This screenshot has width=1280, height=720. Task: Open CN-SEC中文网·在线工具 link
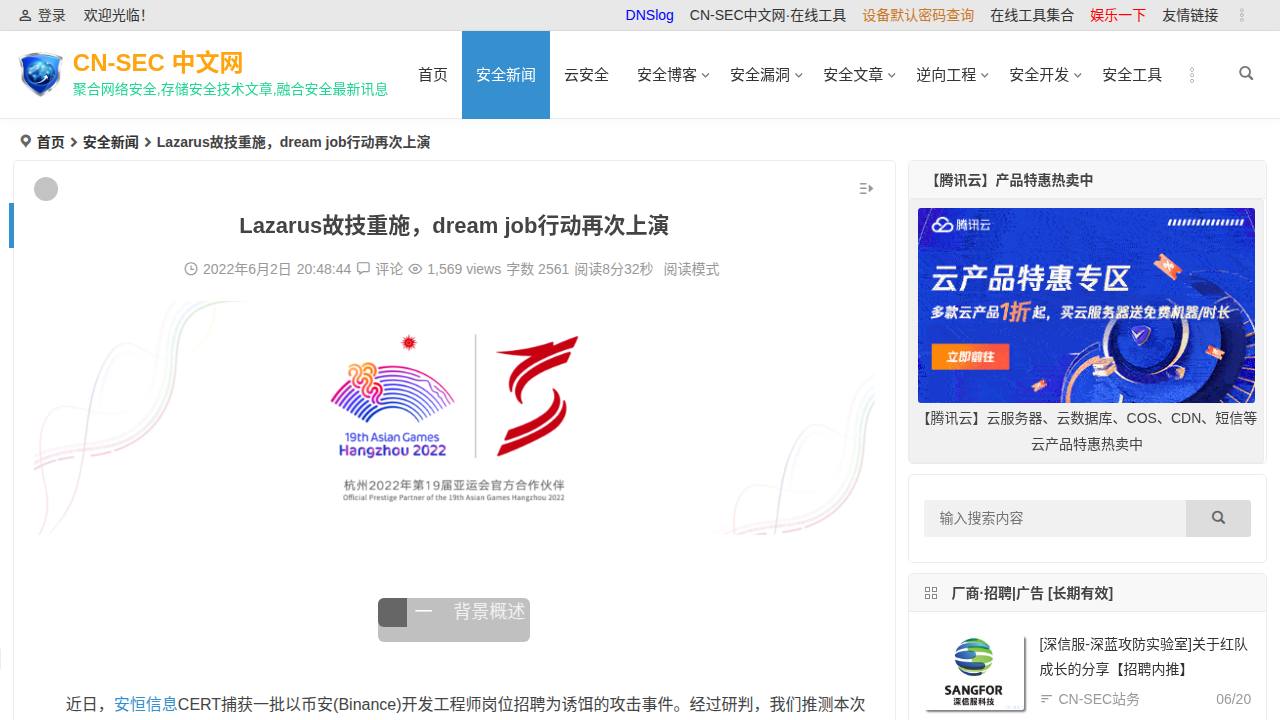pos(768,15)
